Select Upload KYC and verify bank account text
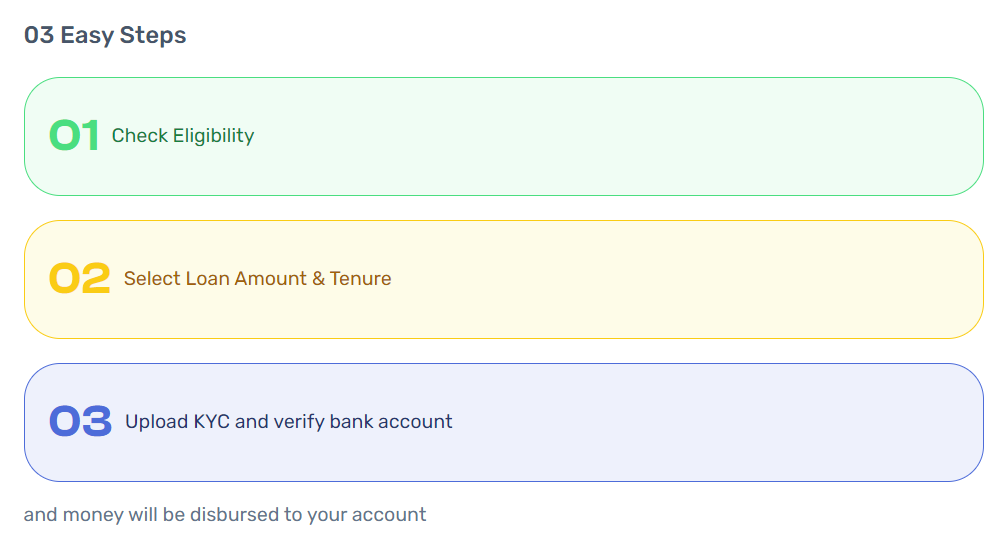Viewport: 1002px width, 544px height. coord(289,421)
